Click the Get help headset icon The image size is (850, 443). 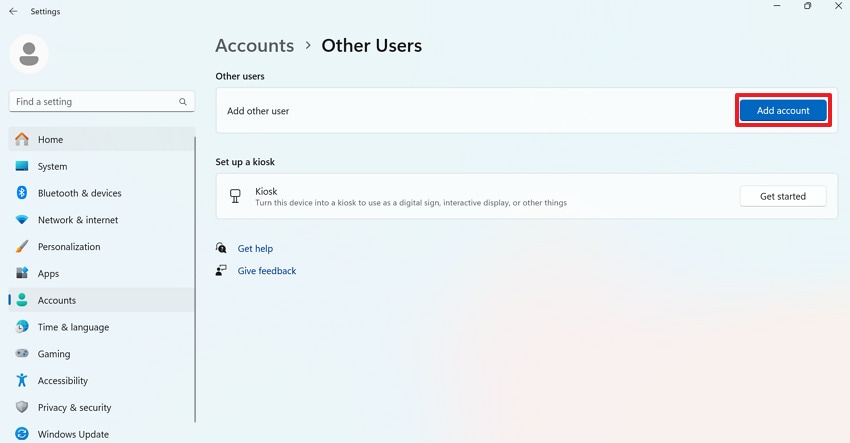221,248
